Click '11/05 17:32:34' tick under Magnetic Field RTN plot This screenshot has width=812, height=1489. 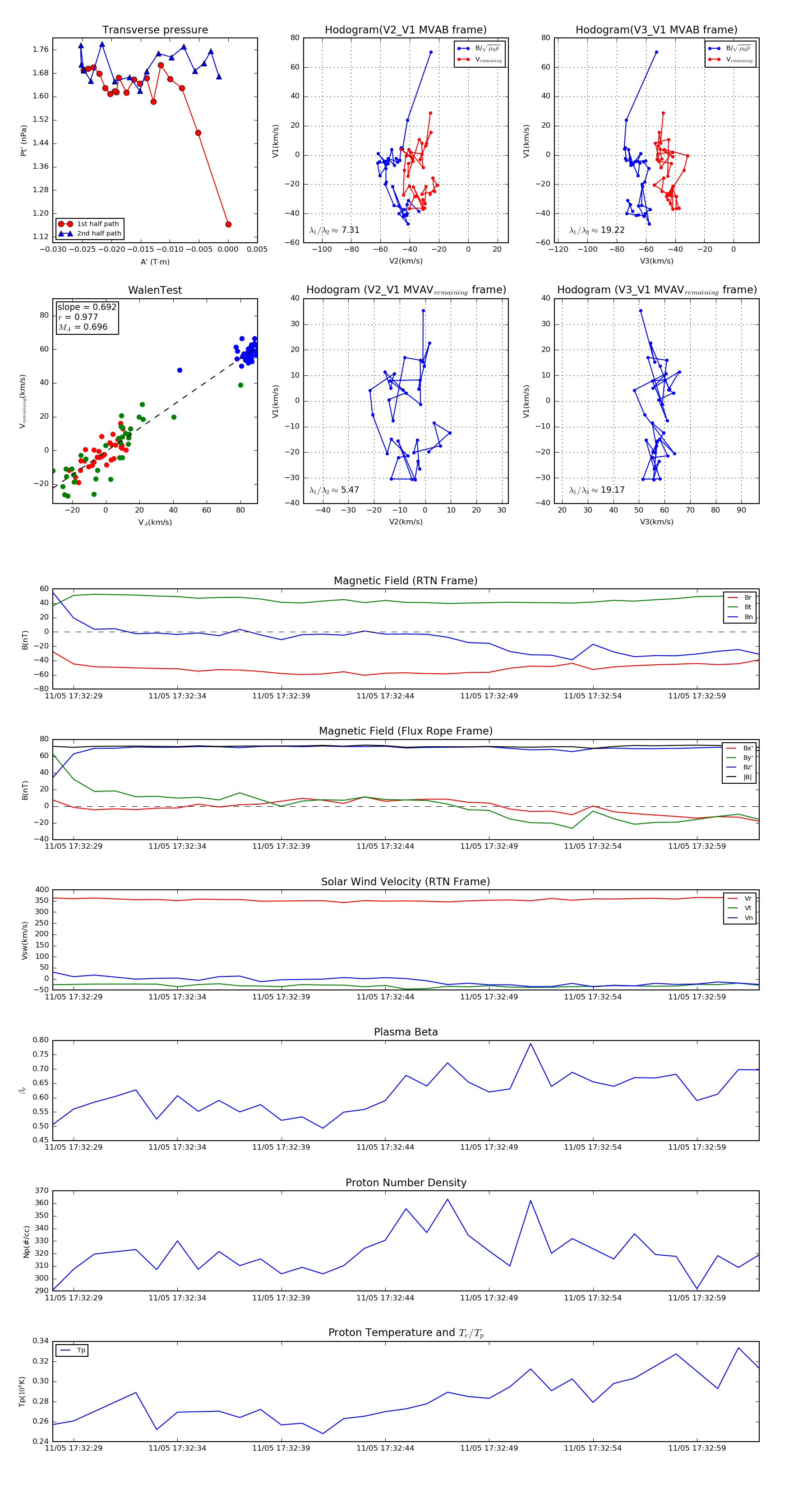[177, 696]
